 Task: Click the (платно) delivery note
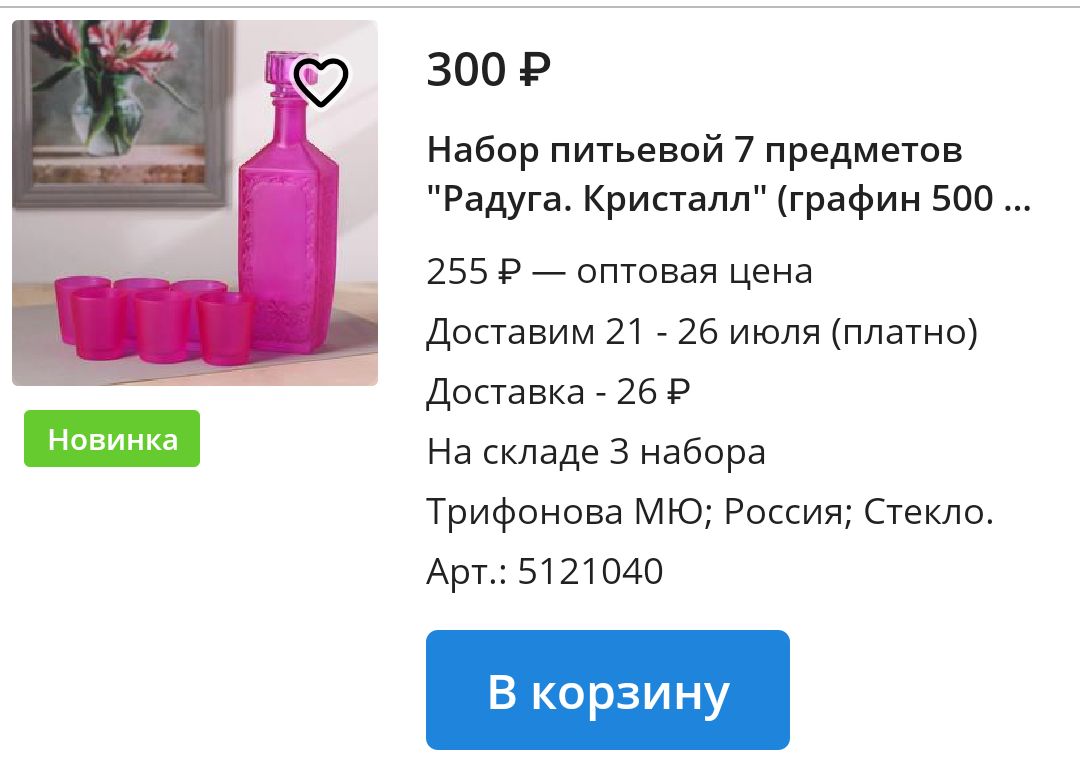[904, 332]
